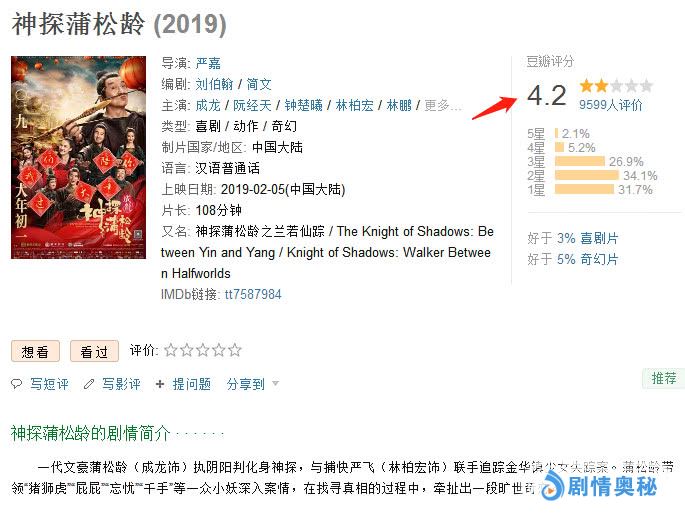Open actor 成龙's profile link
685x516 pixels.
(208, 105)
